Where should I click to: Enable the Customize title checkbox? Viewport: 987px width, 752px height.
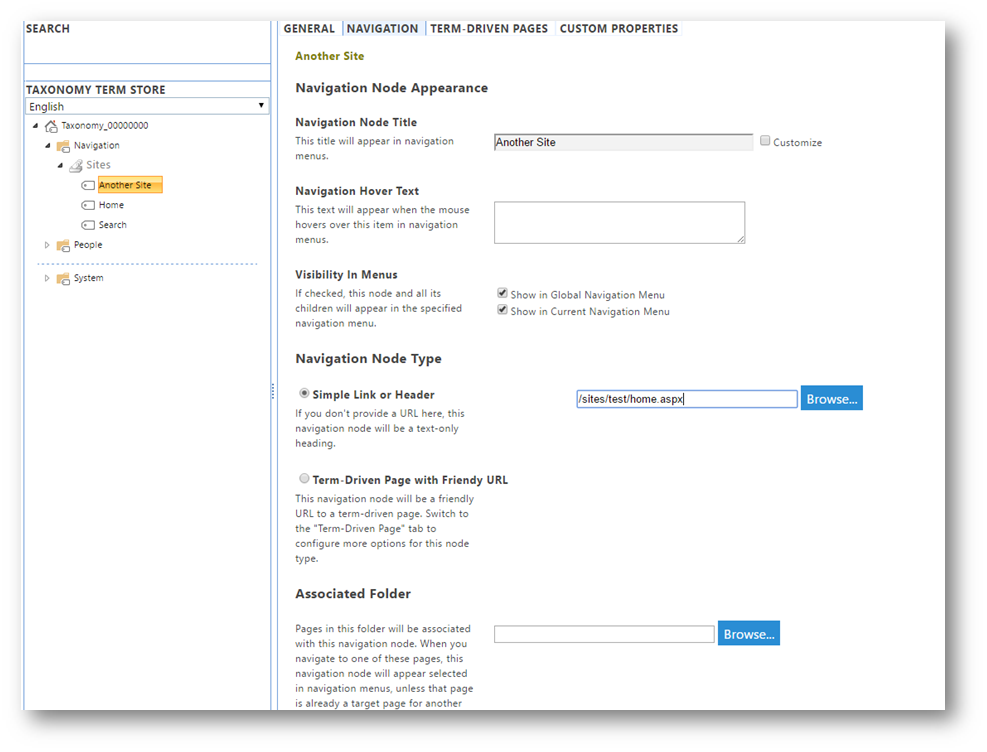(x=765, y=141)
